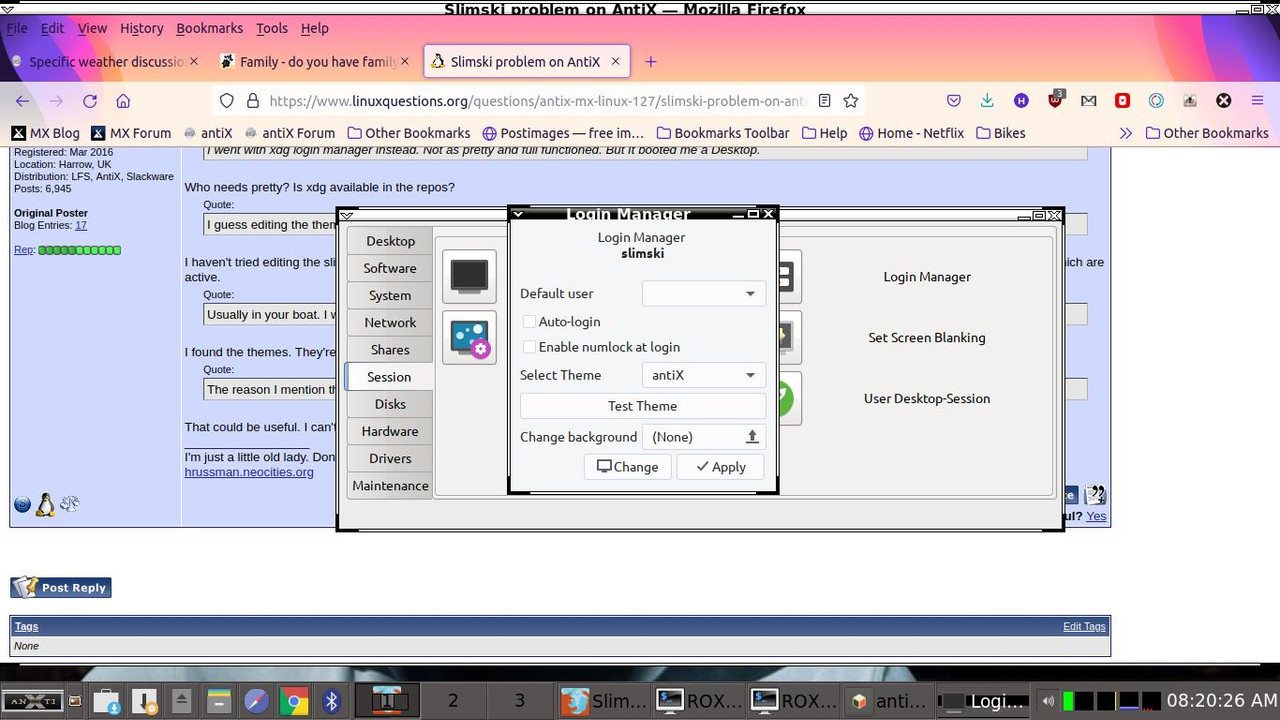Open a new tab with plus button
Viewport: 1280px width, 720px height.
coord(650,62)
